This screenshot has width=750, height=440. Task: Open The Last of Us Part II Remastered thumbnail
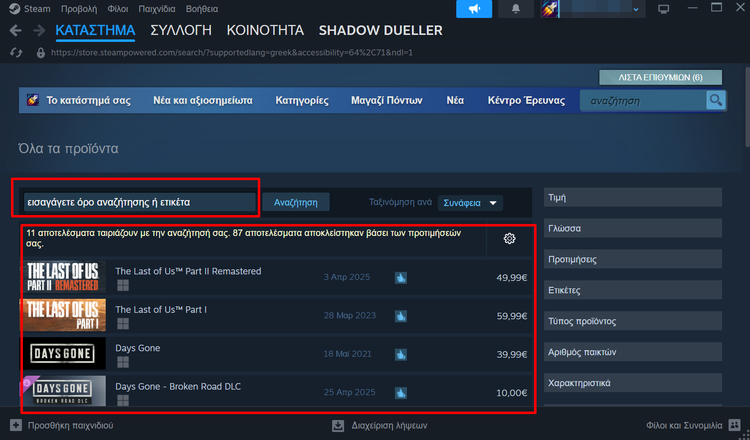63,277
